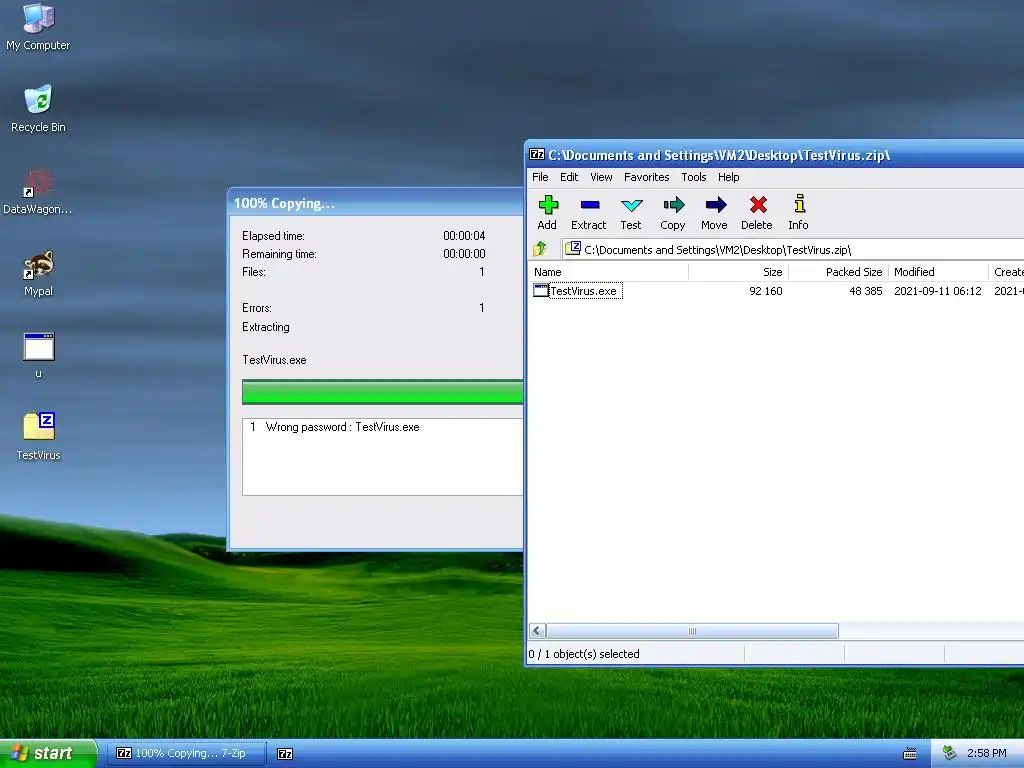The width and height of the screenshot is (1024, 768).
Task: Switch to 100% Copying 7-Zip taskbar button
Action: coord(186,754)
